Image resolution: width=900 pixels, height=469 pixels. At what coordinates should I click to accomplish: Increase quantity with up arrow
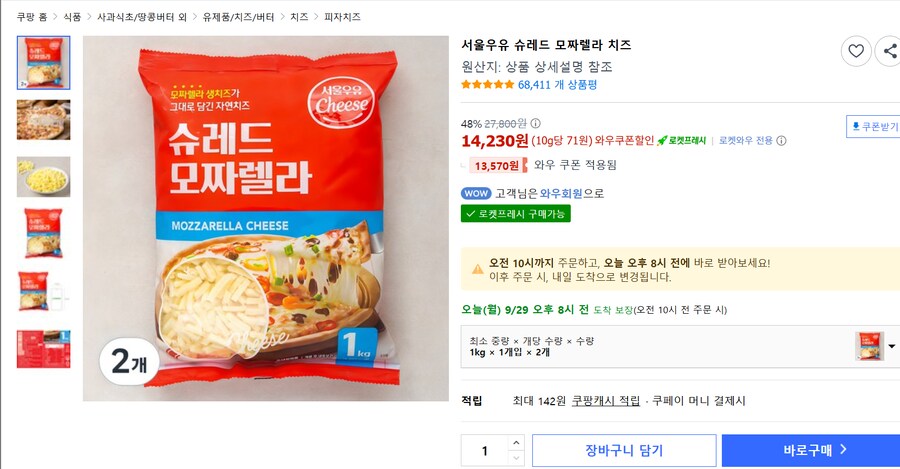click(516, 442)
